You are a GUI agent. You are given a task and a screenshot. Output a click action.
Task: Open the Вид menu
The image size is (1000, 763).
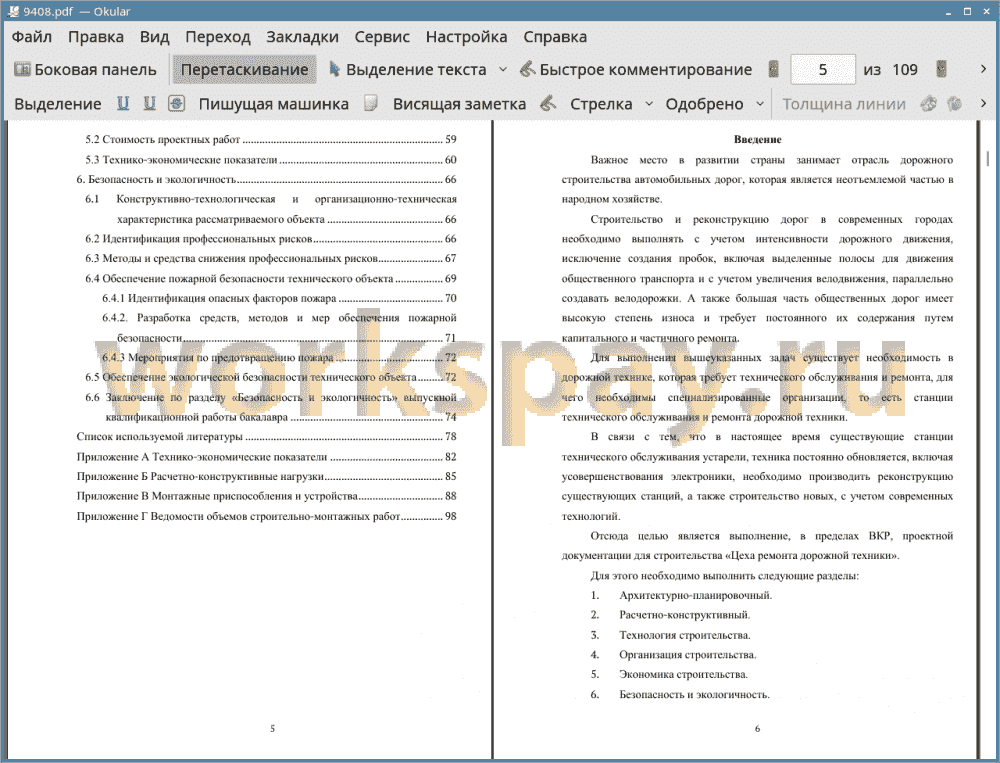[154, 37]
